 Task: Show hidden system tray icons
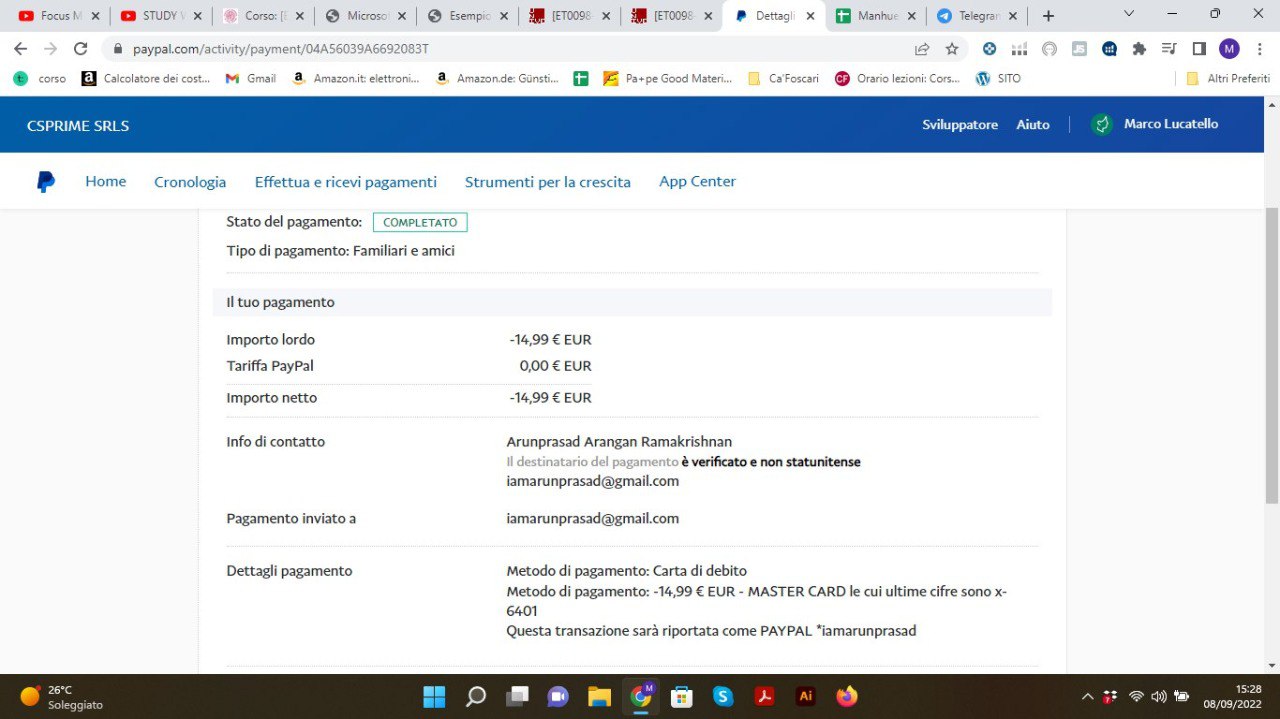click(x=1088, y=696)
